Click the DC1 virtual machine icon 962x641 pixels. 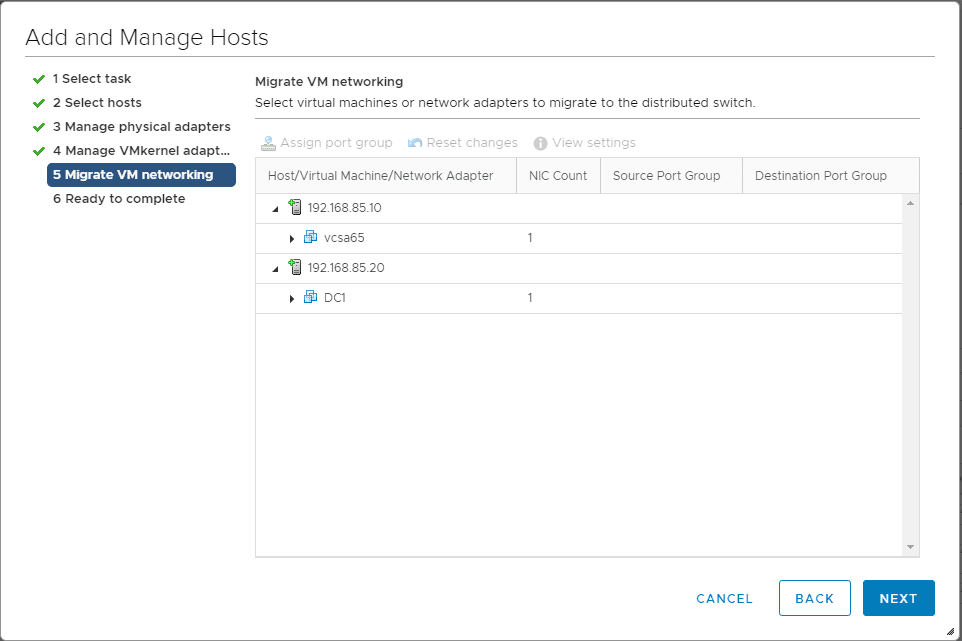point(310,298)
